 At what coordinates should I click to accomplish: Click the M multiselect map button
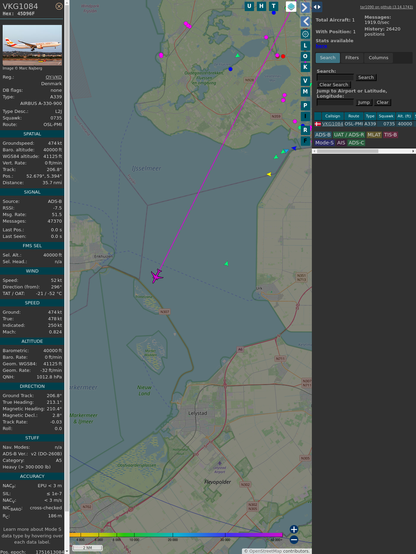pos(305,92)
